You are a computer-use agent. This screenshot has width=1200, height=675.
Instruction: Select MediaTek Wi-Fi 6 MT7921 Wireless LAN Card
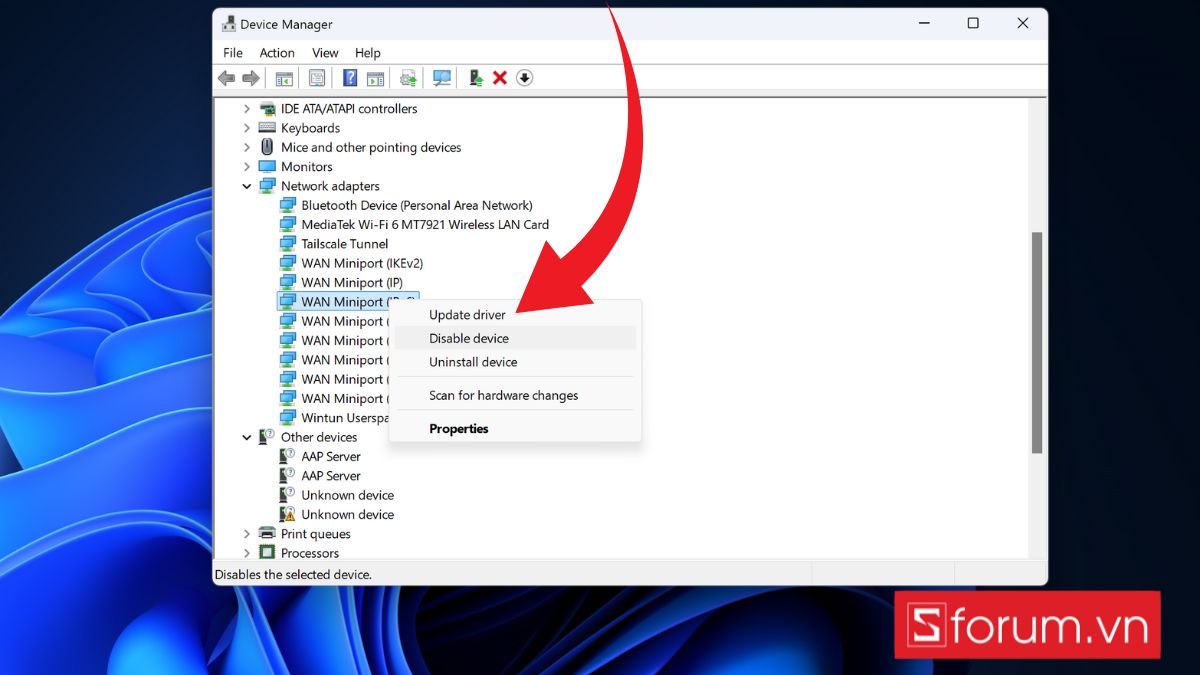click(x=425, y=224)
